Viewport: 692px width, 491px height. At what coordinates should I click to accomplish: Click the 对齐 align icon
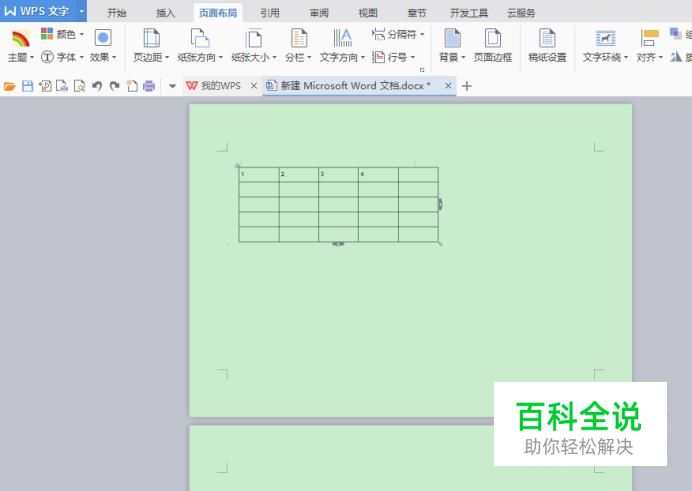tap(650, 38)
